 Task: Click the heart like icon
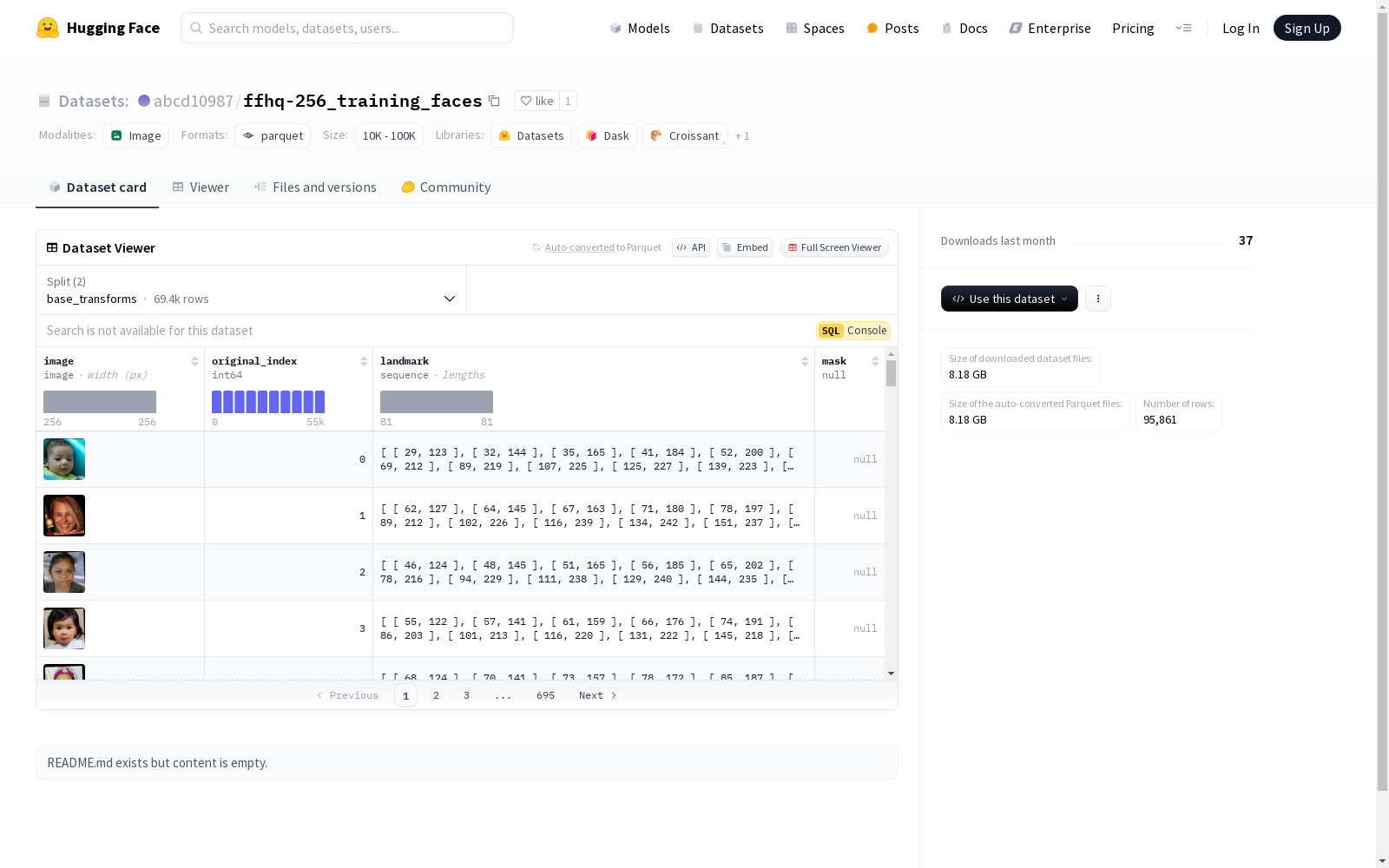(x=525, y=101)
